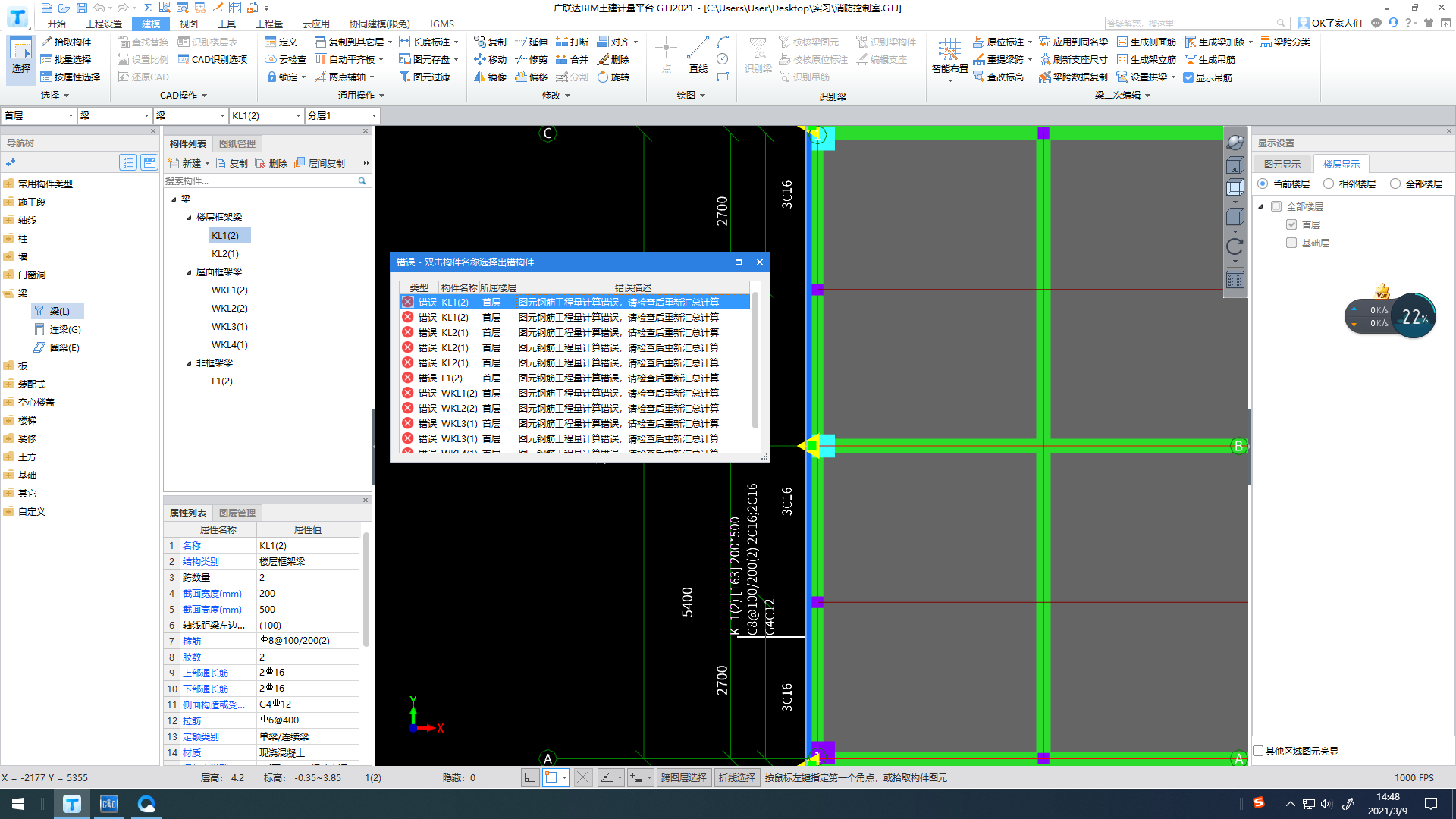The height and width of the screenshot is (819, 1456).
Task: Collapse the 楼层框架梁 tree group
Action: tap(189, 218)
